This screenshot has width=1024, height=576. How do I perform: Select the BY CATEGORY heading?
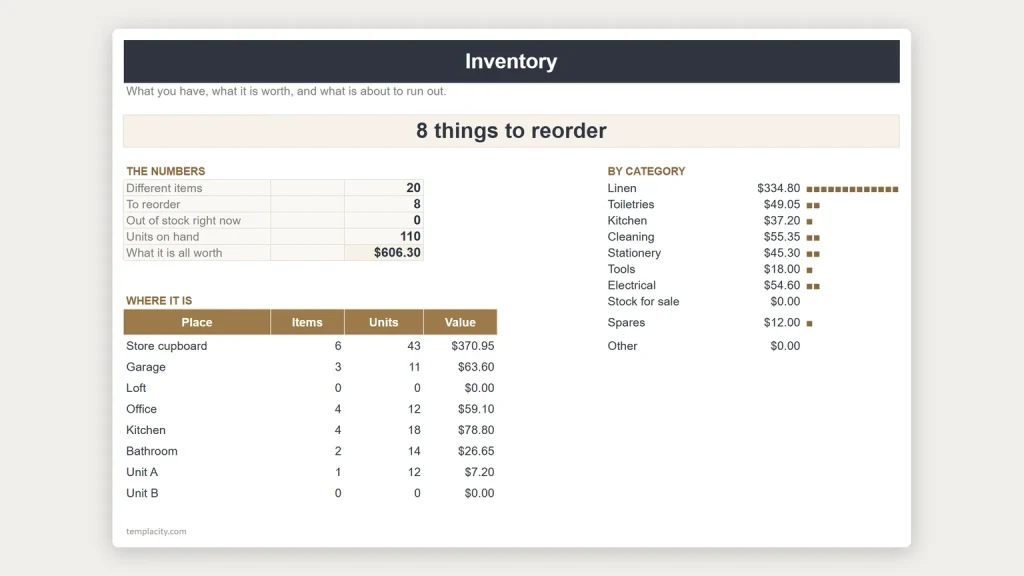[x=646, y=171]
